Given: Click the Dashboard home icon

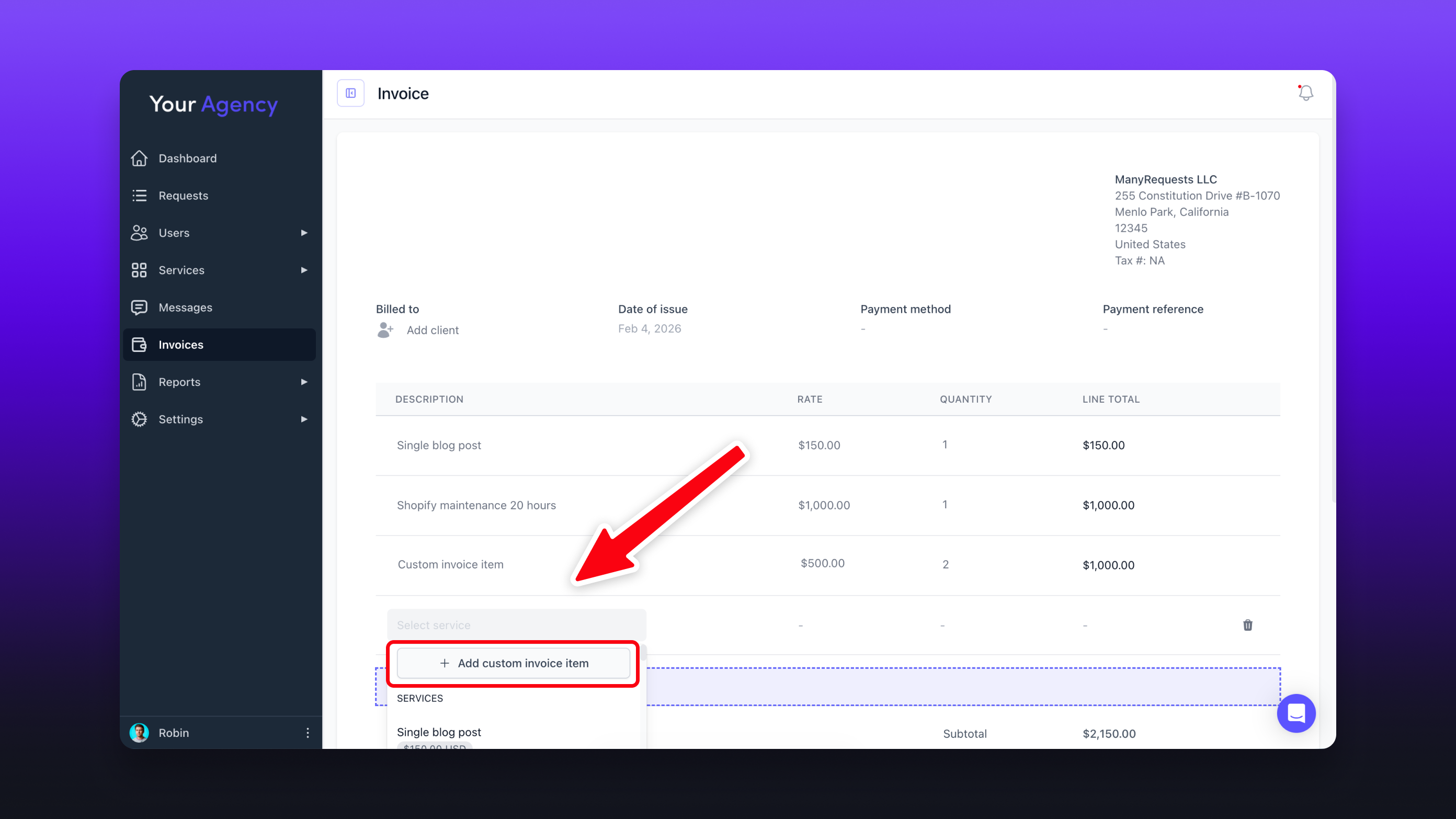Looking at the screenshot, I should 139,158.
